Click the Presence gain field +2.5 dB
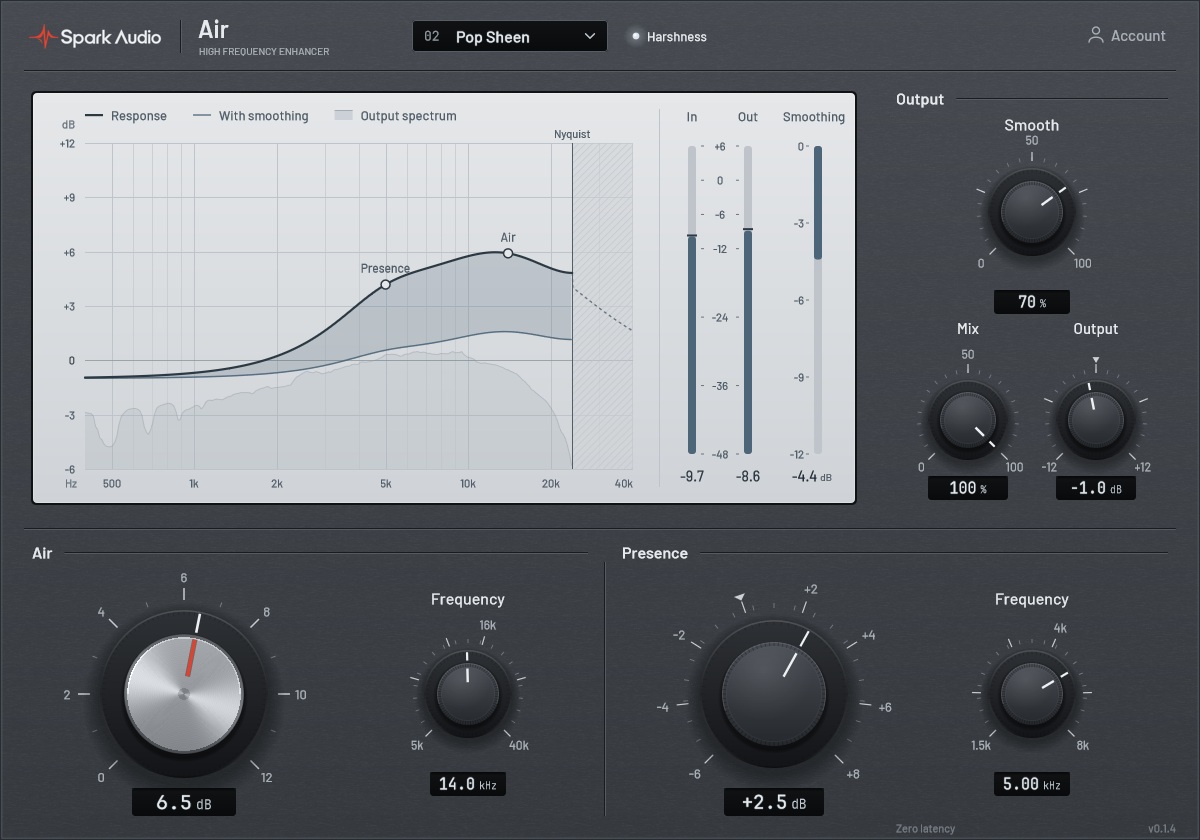The image size is (1200, 840). pos(773,802)
